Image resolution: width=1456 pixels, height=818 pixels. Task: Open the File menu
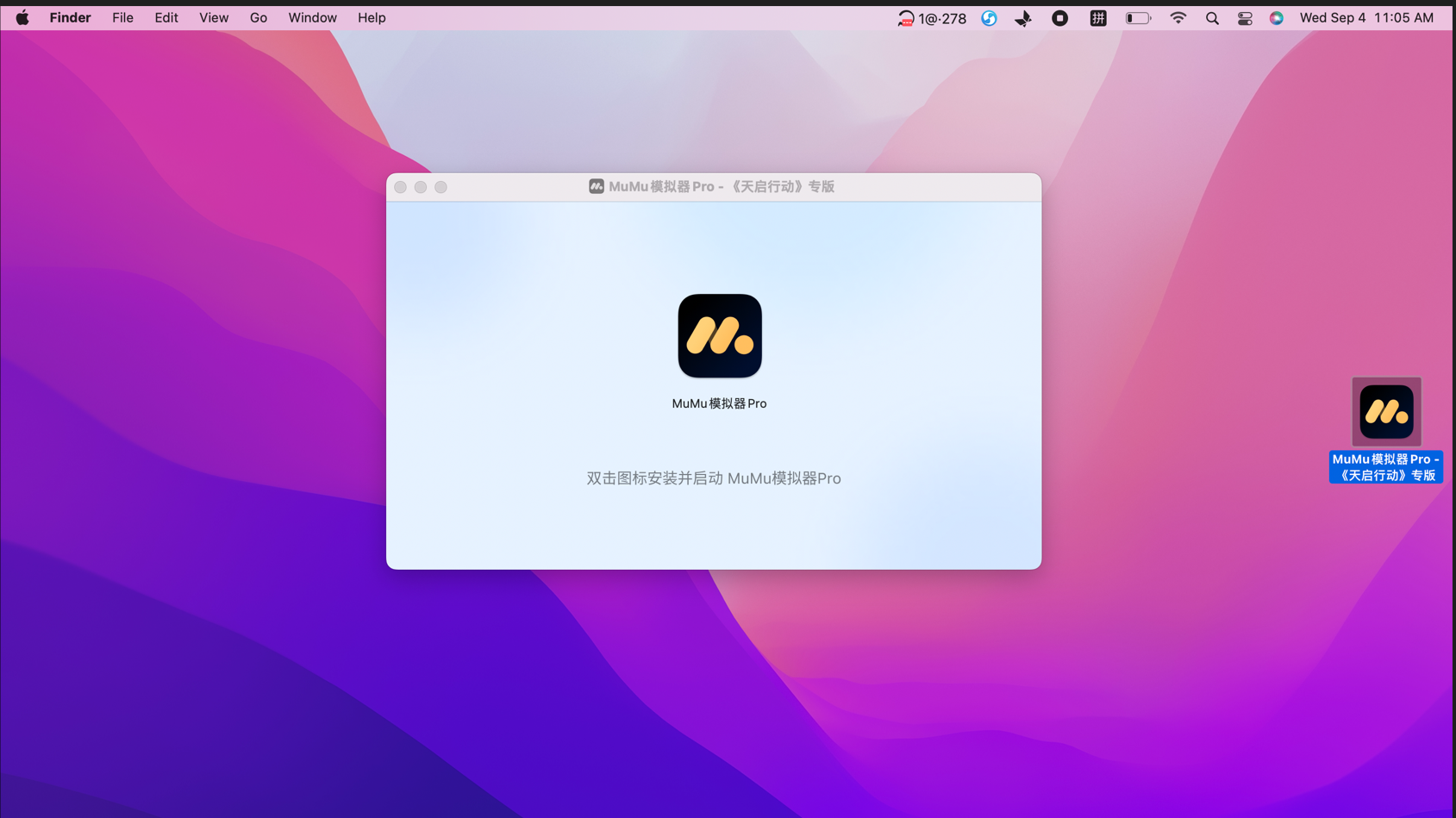click(122, 18)
